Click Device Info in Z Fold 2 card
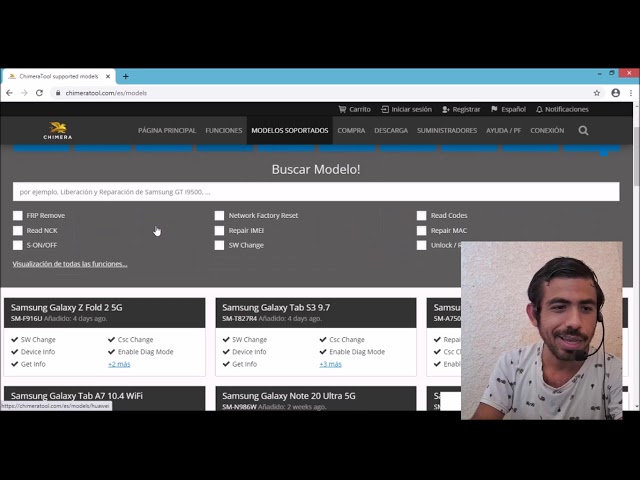 tap(38, 352)
